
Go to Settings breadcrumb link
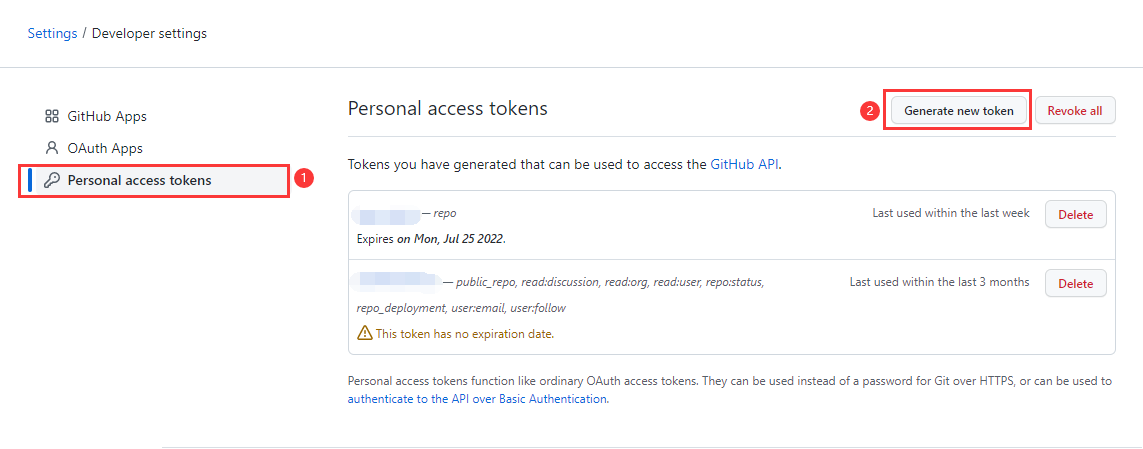[52, 34]
